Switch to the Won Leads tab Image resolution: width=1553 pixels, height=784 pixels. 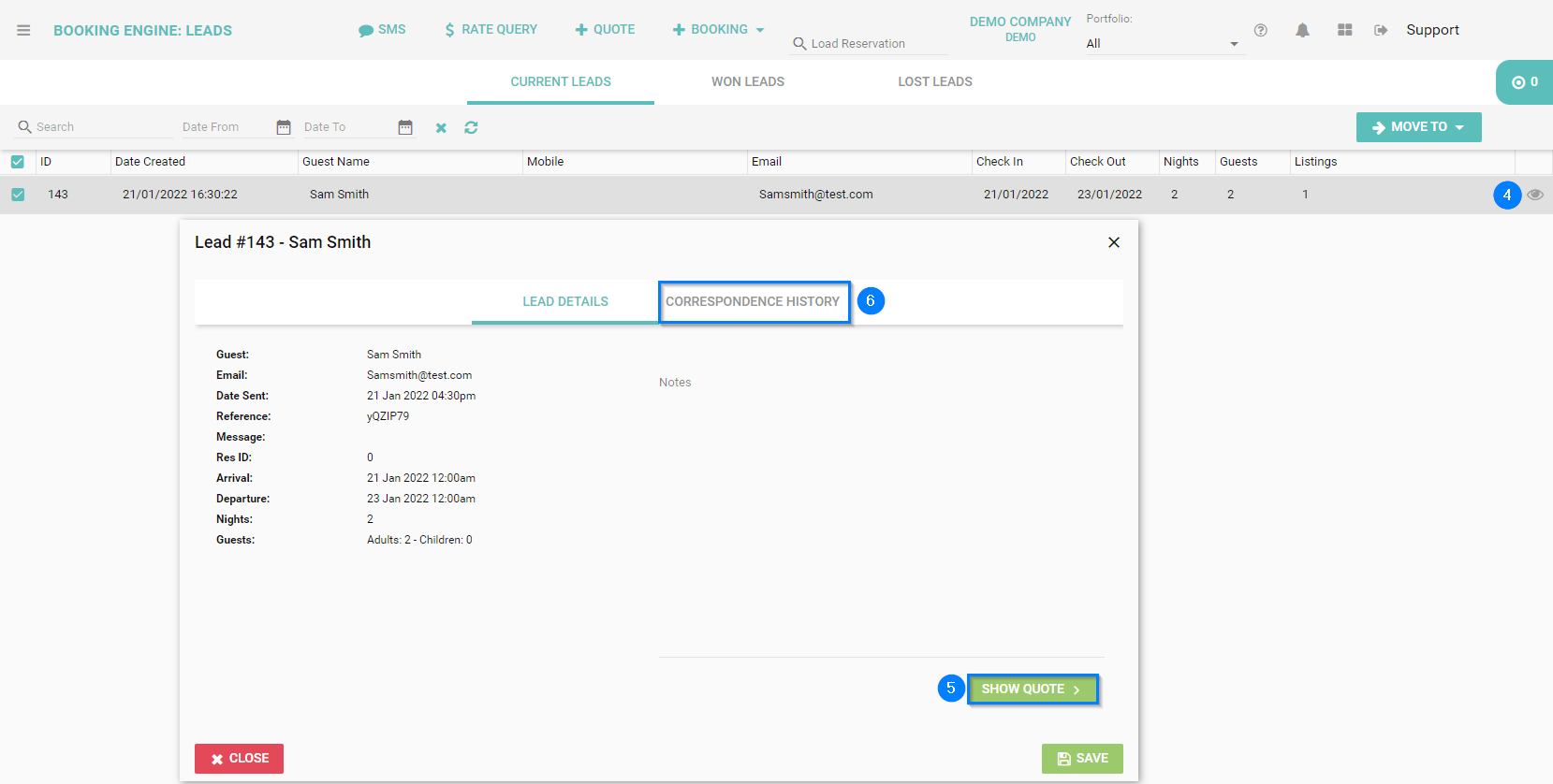point(747,82)
